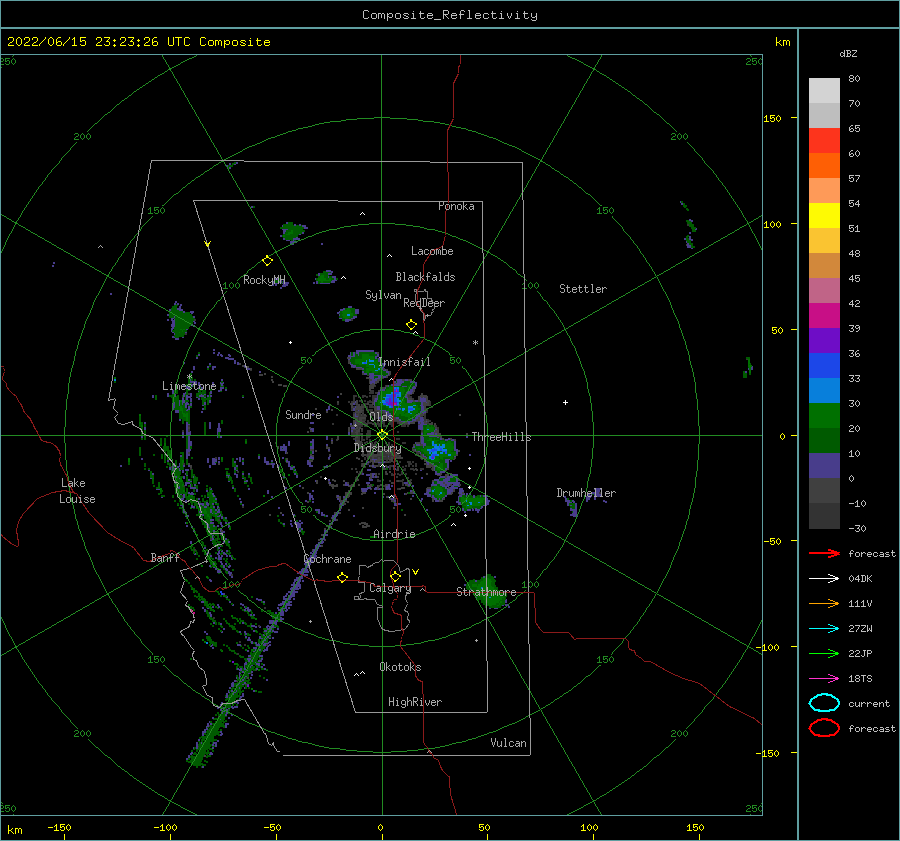Screen dimensions: 900x841
Task: Select the slate 0-10 dBZ swatch
Action: click(824, 466)
